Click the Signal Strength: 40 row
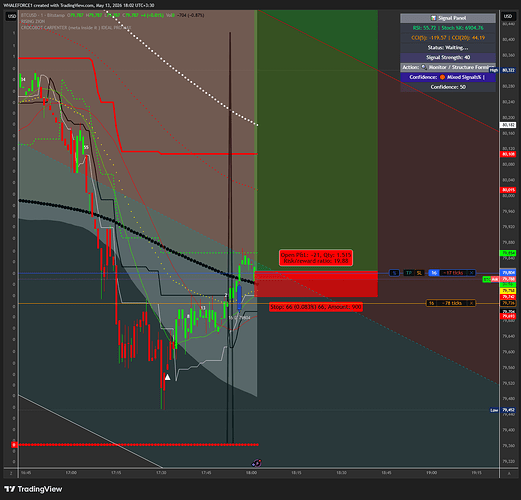This screenshot has height=500, width=521. pyautogui.click(x=448, y=57)
